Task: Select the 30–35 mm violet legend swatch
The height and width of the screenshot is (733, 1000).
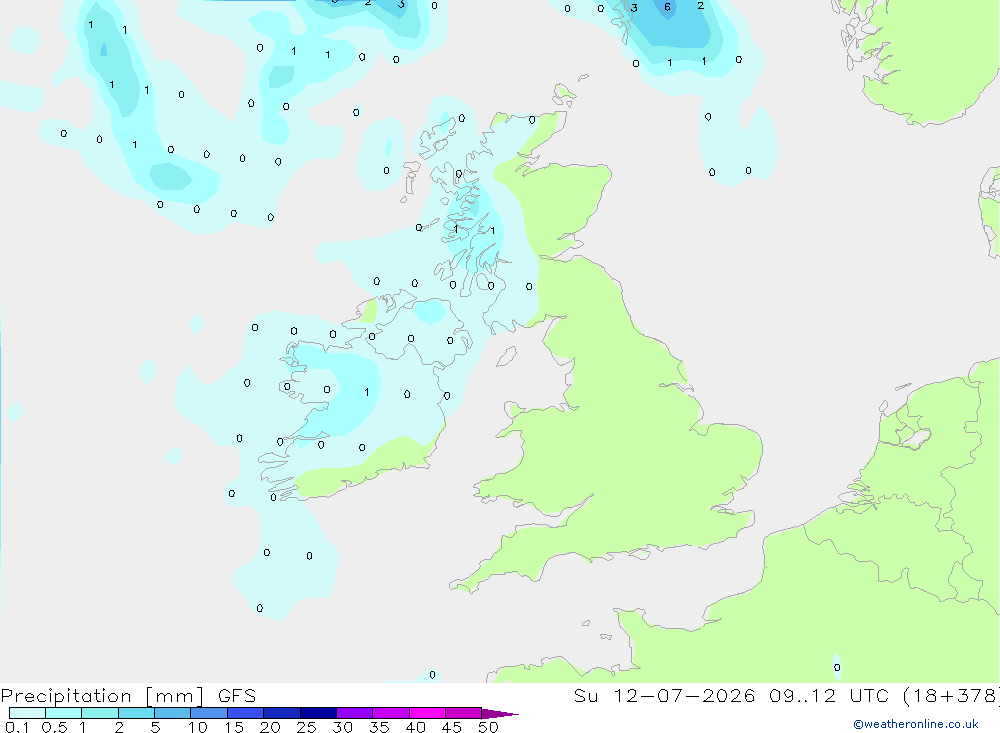Action: tap(354, 713)
